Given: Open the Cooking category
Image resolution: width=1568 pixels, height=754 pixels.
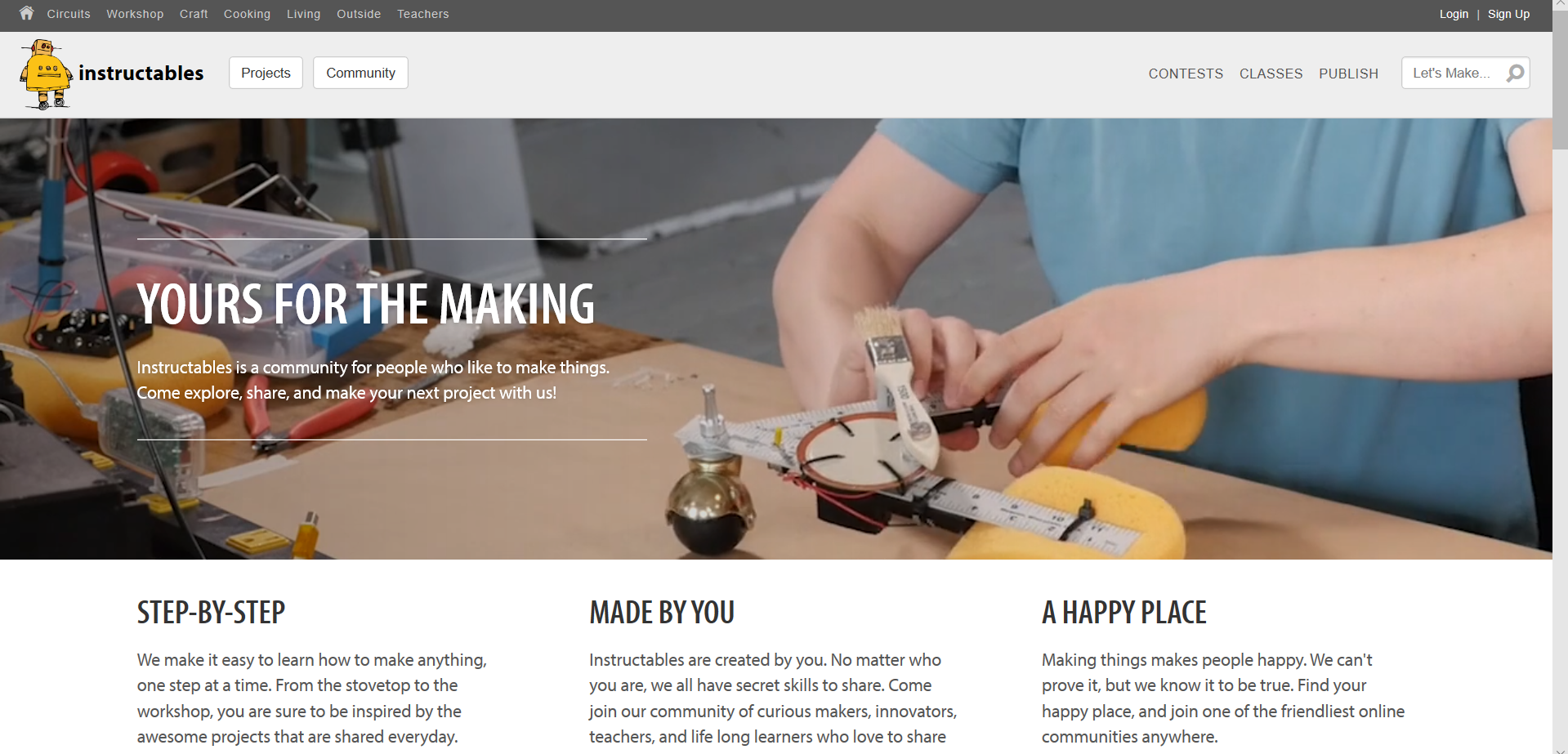Looking at the screenshot, I should coord(247,14).
